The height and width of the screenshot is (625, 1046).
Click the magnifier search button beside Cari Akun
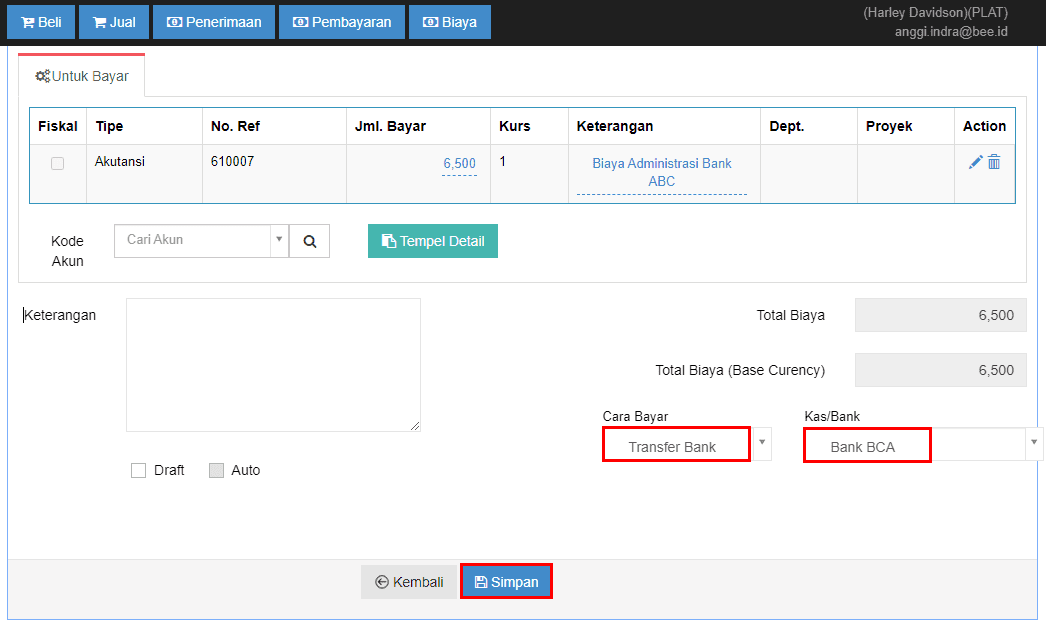(310, 241)
